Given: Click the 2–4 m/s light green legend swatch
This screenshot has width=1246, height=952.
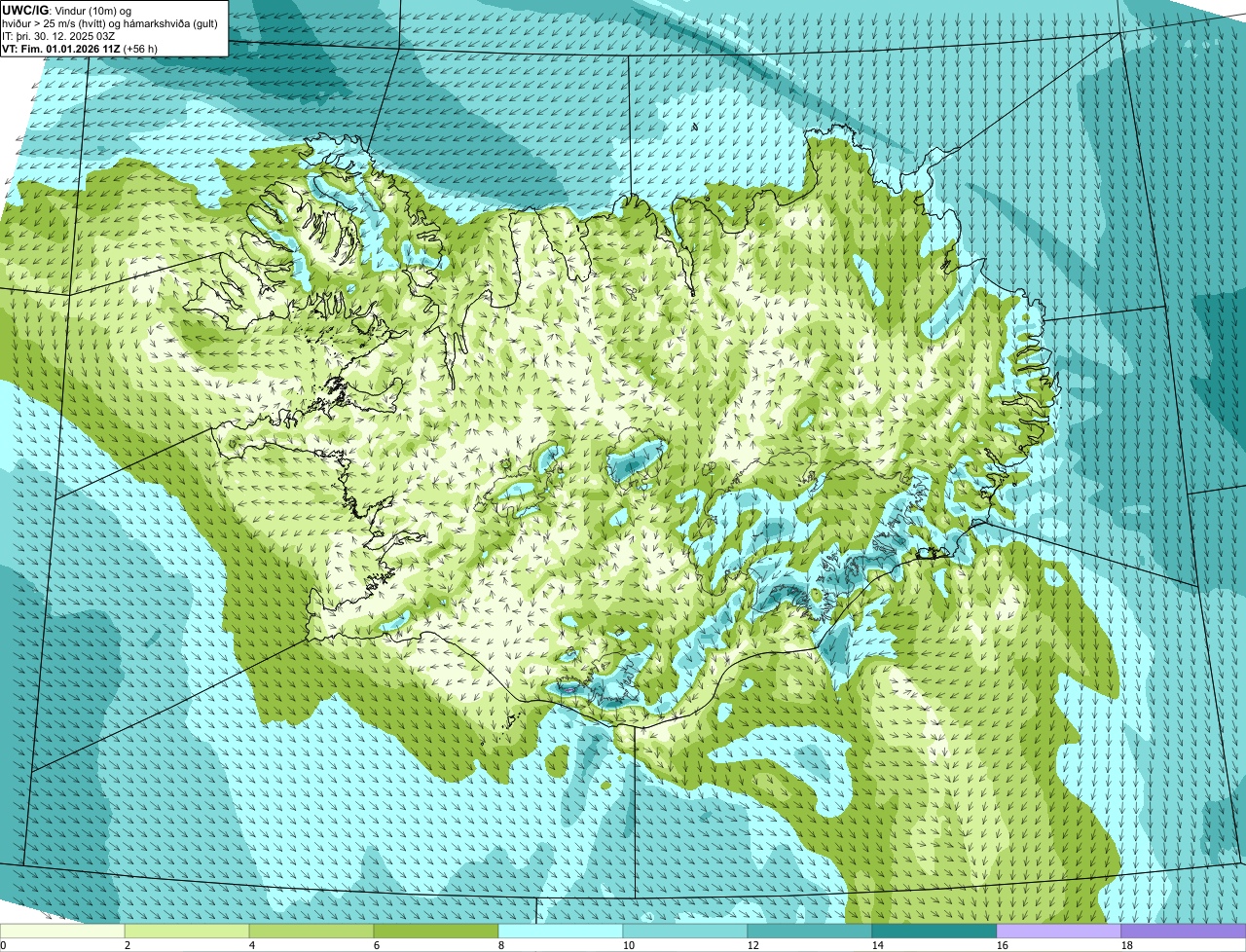Looking at the screenshot, I should (187, 931).
